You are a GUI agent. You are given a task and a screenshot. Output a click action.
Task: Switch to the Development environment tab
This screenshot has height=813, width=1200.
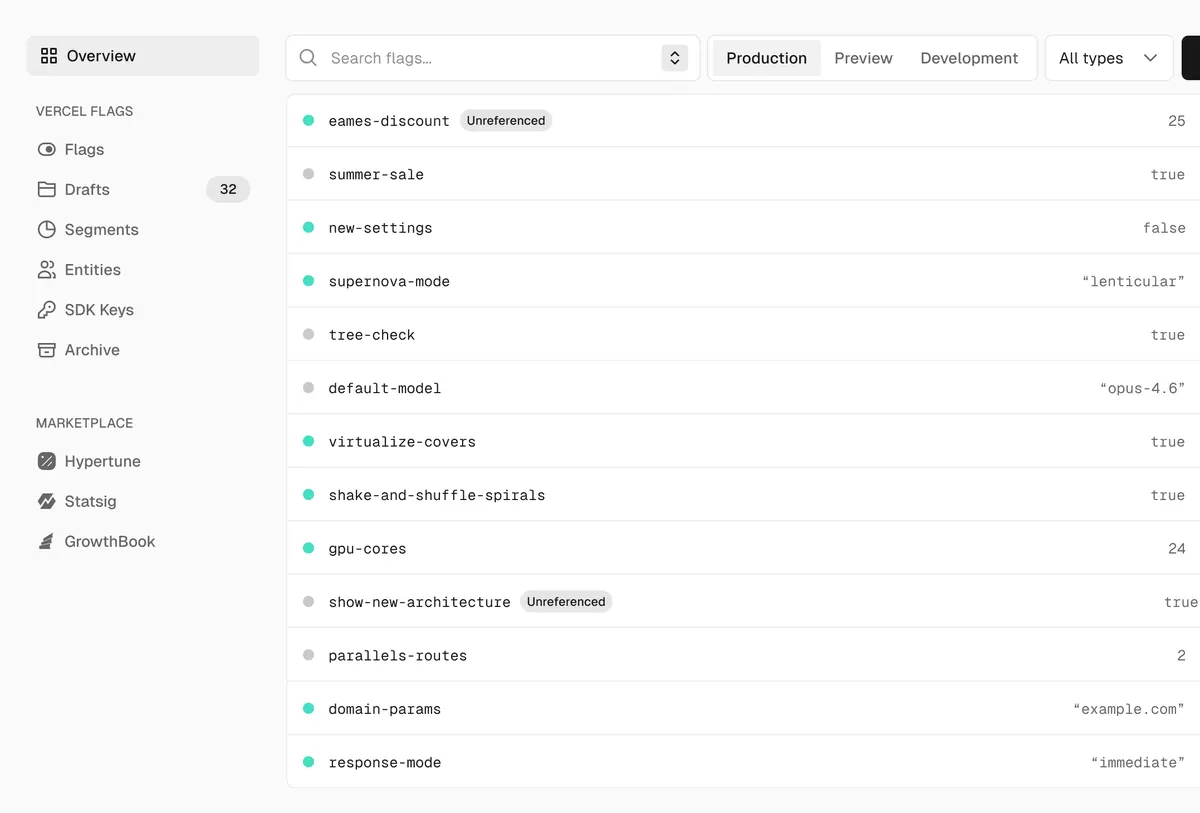[969, 58]
